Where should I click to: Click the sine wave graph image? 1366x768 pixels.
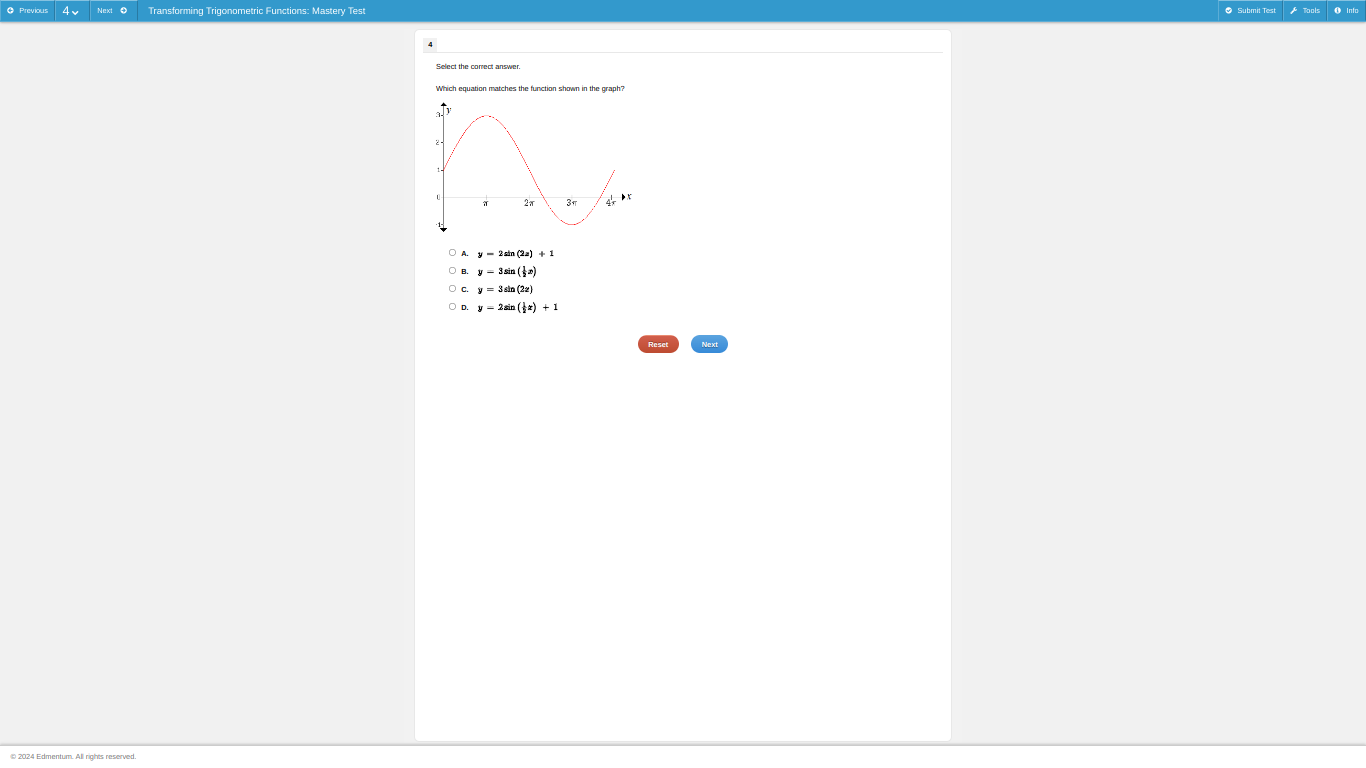(x=534, y=167)
